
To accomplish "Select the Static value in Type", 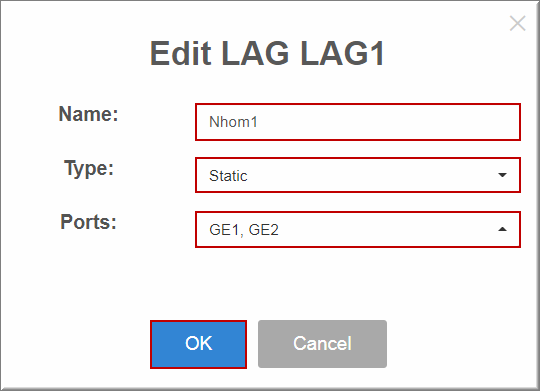I will 228,176.
